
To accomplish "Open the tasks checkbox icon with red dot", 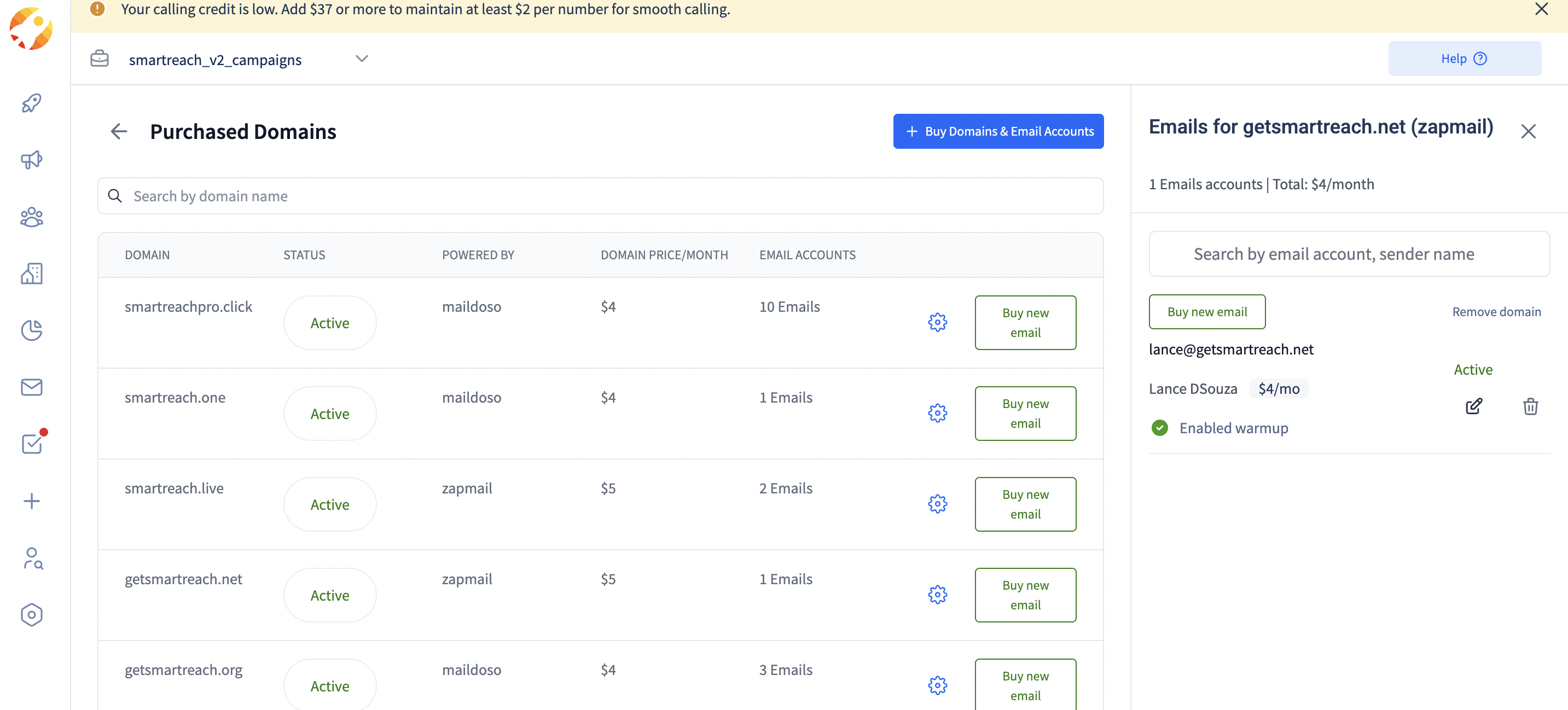I will point(32,444).
